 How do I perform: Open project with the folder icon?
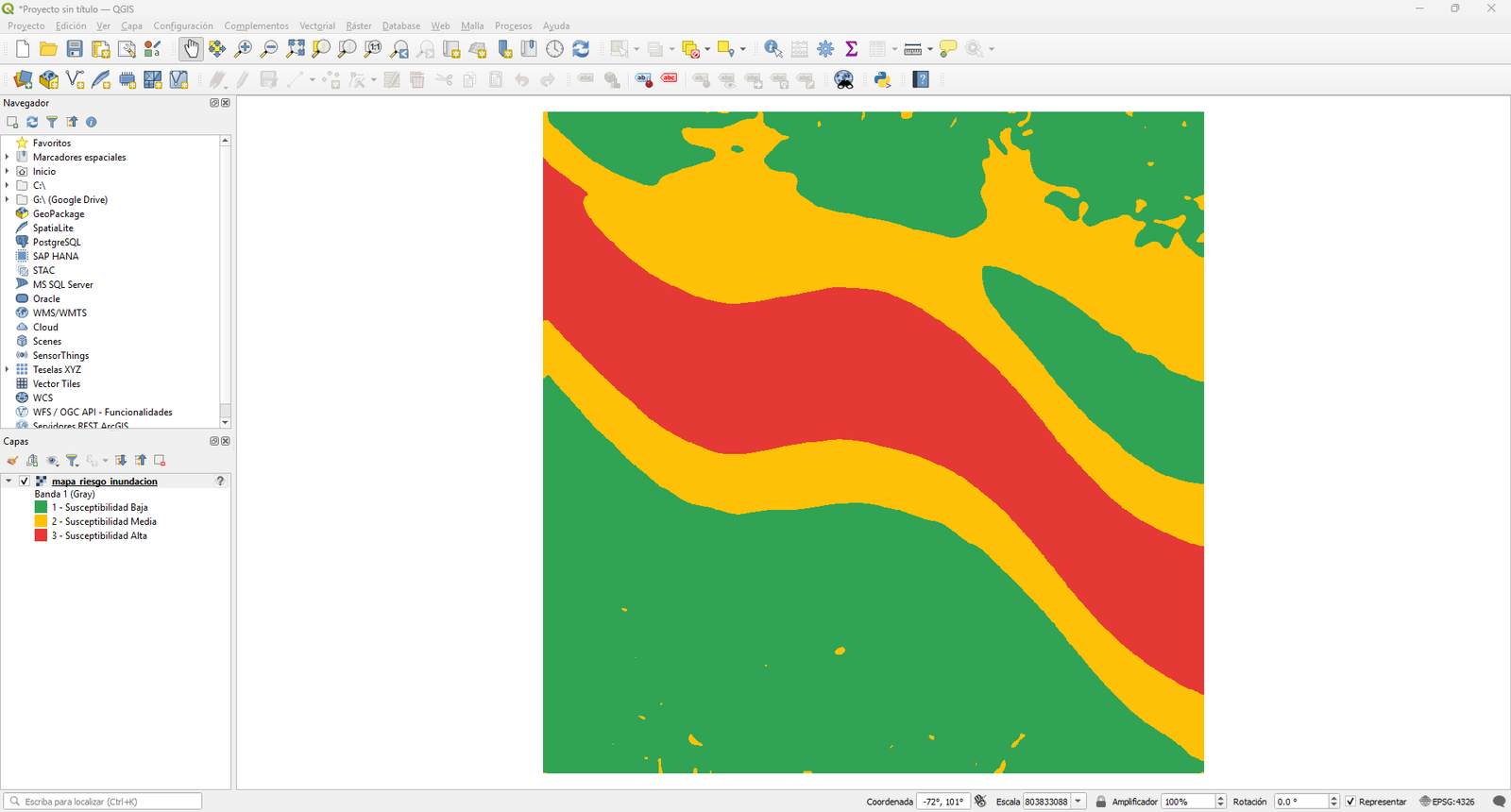pos(48,49)
